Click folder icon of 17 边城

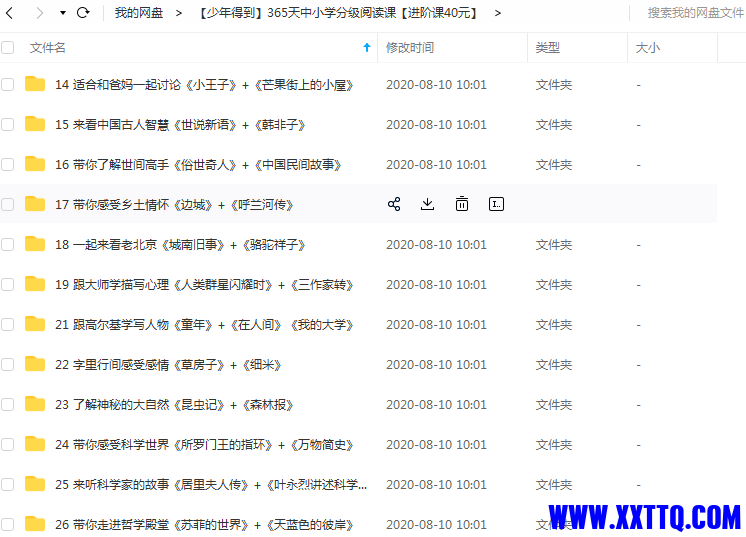tap(35, 204)
